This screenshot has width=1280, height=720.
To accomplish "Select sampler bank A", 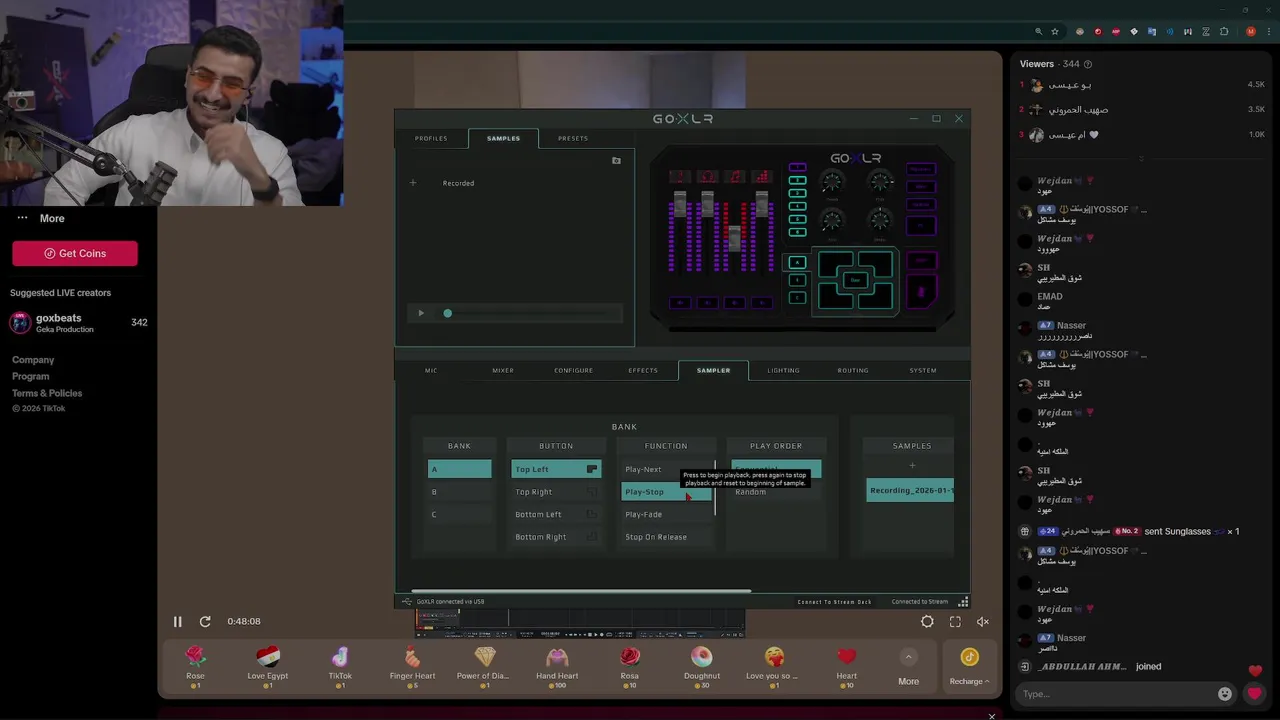I will pyautogui.click(x=459, y=469).
